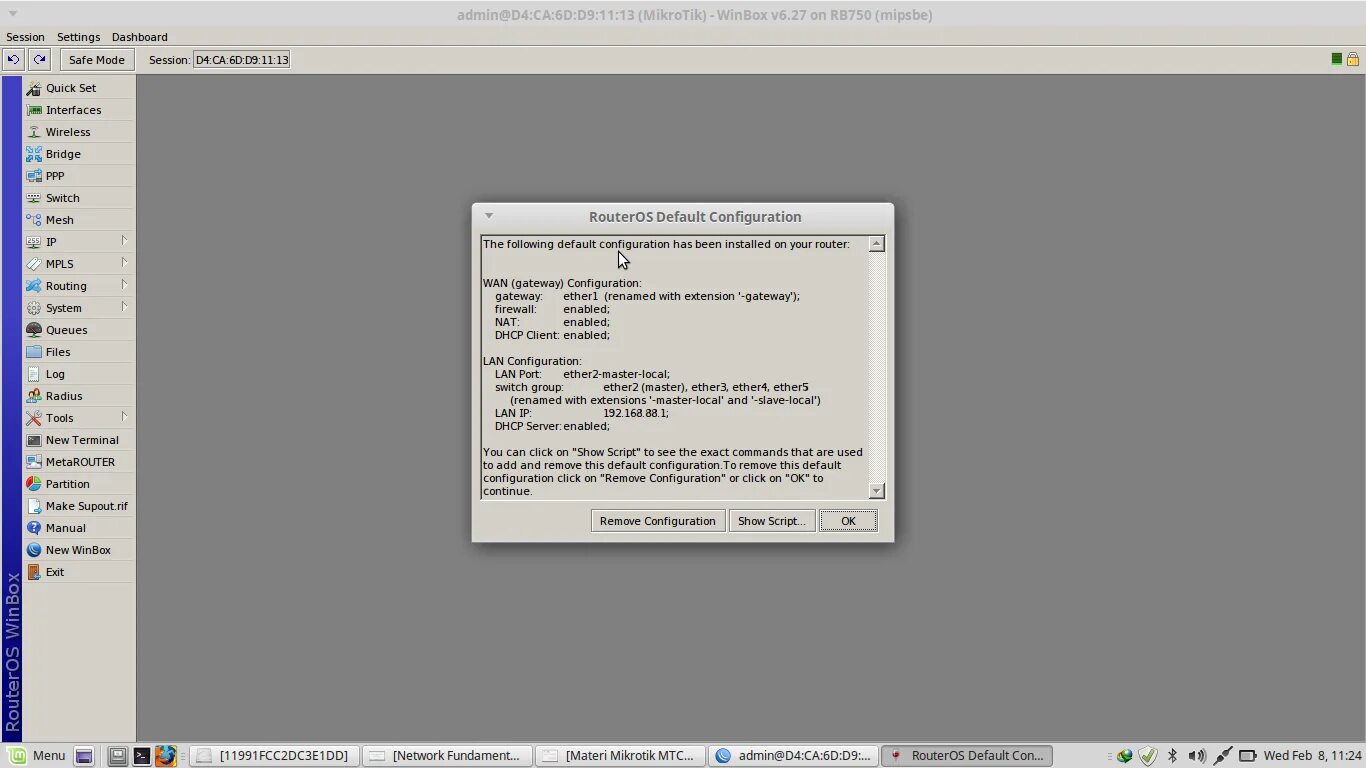
Task: Click the volume icon in system tray
Action: [x=1197, y=756]
